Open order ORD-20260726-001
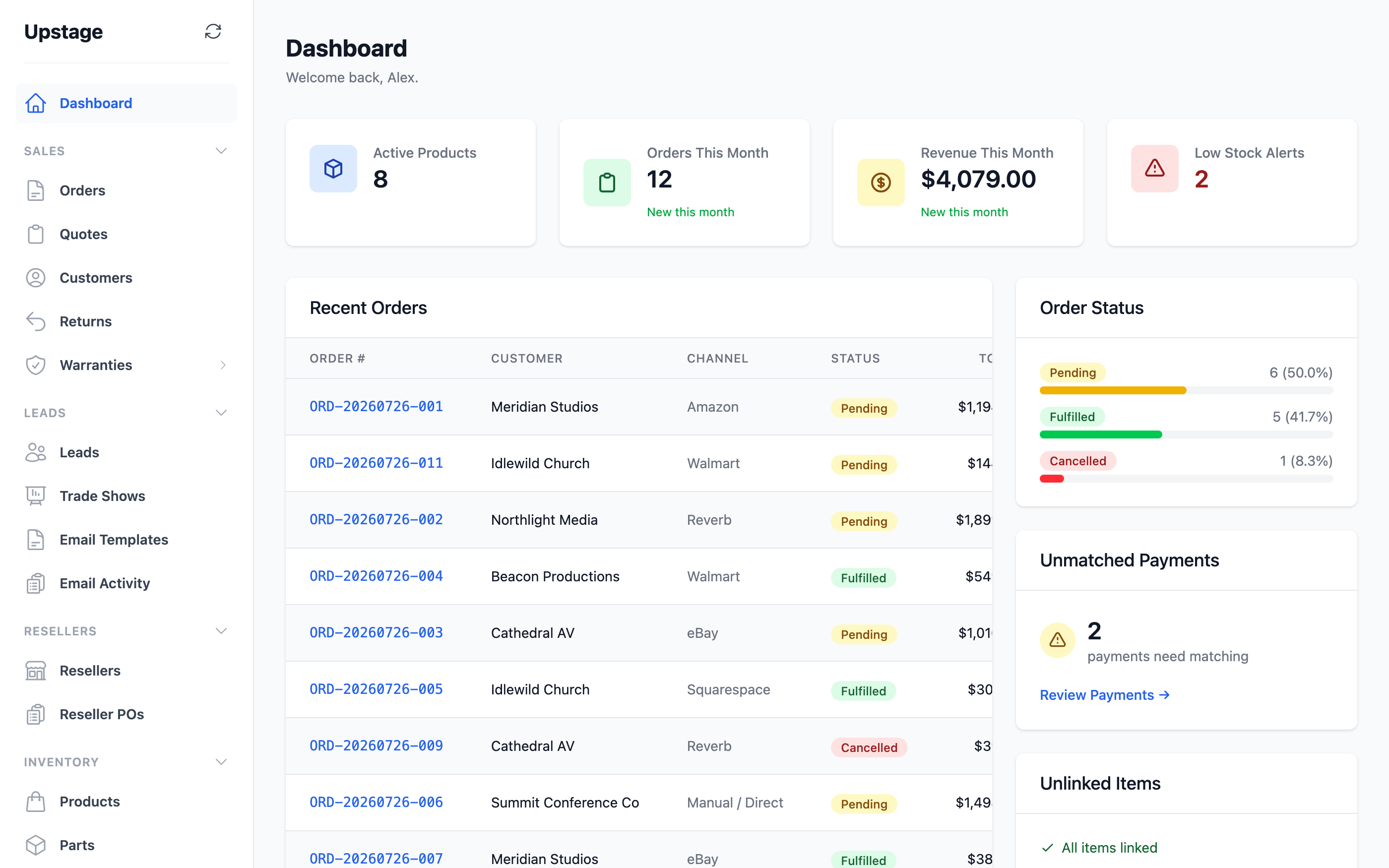Screen dimensions: 1389x868 376,406
